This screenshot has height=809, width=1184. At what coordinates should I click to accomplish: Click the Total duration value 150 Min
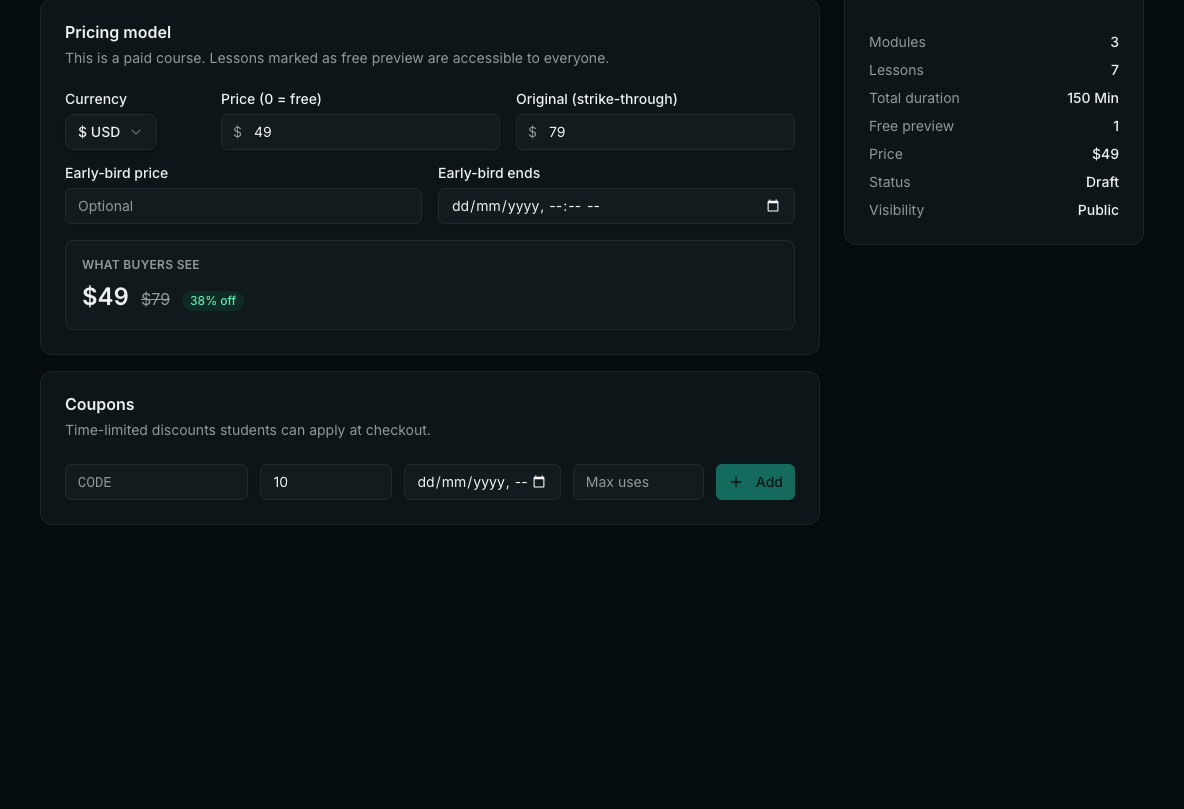coord(1093,98)
